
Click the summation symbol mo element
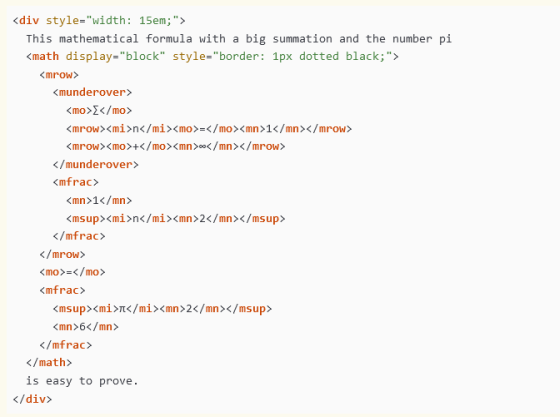pos(99,110)
